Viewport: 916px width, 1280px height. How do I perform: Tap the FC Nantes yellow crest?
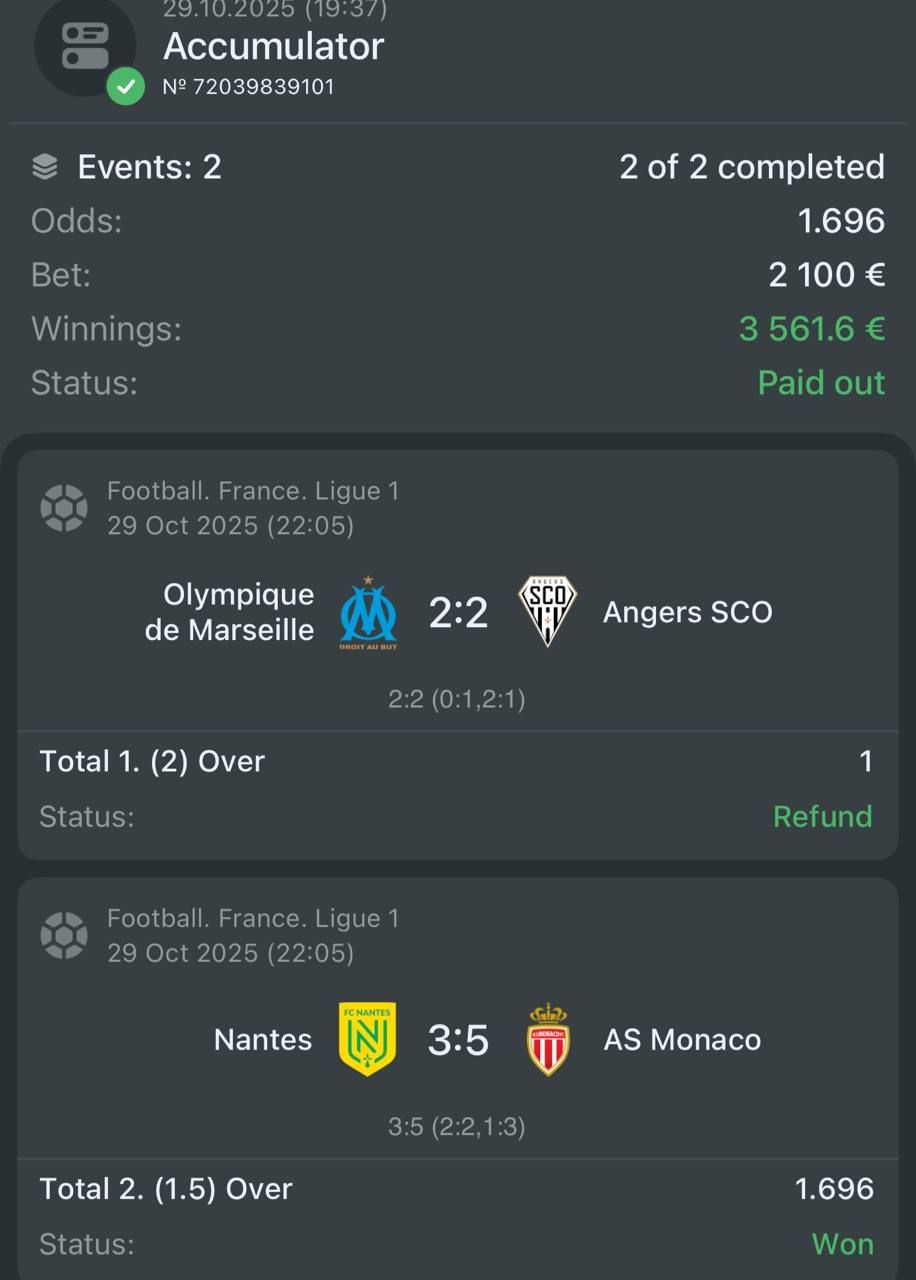point(367,1039)
